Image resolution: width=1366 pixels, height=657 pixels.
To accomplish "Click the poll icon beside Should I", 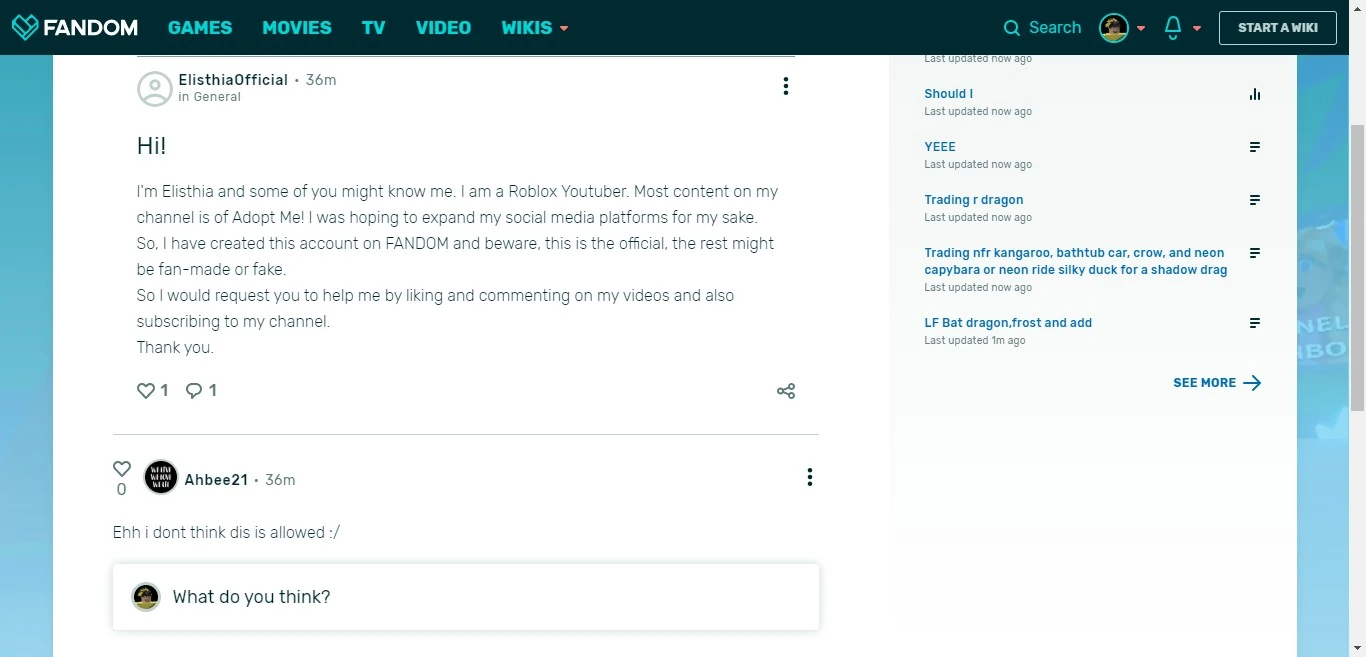I will [x=1255, y=94].
